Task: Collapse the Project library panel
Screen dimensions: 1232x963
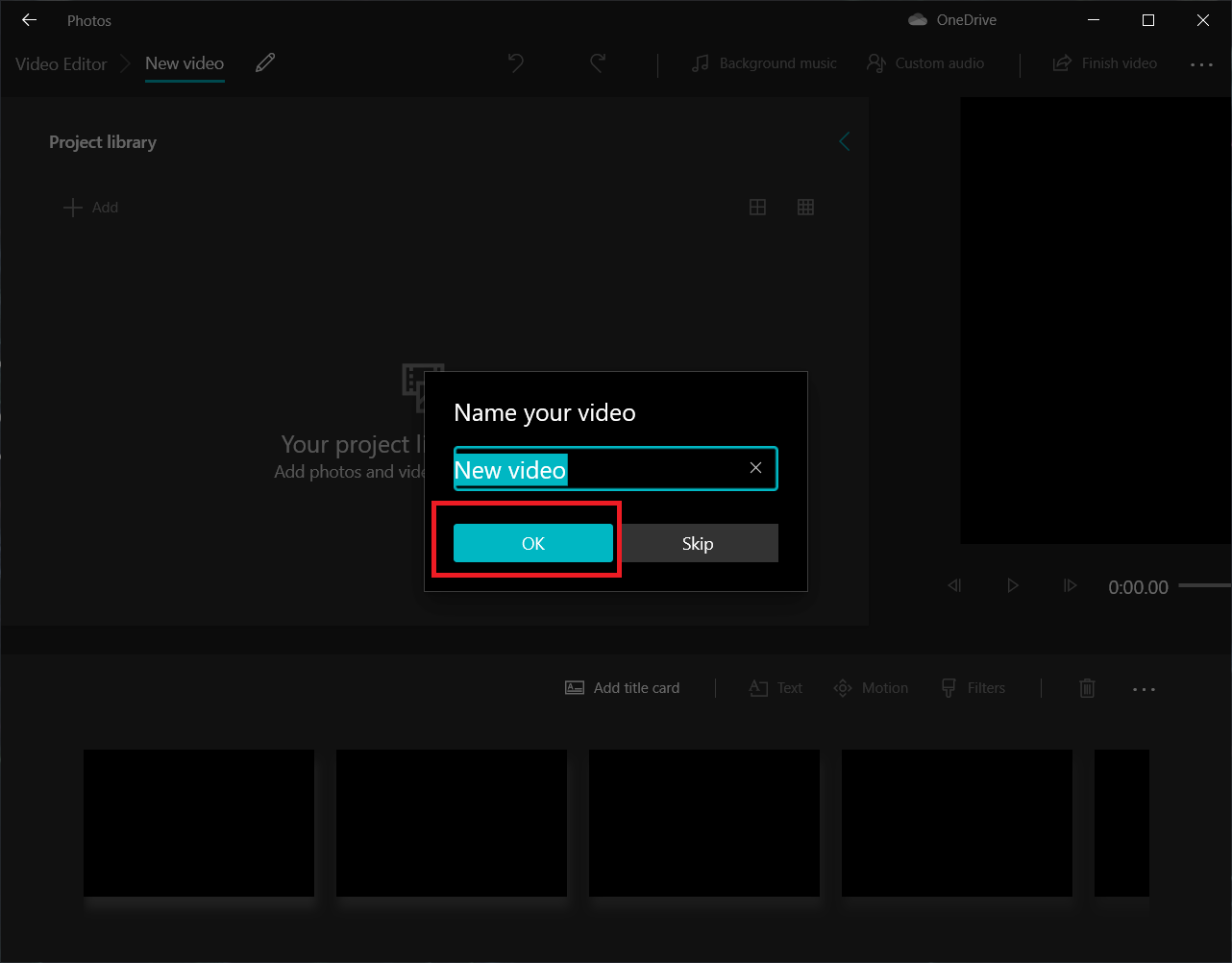Action: pyautogui.click(x=844, y=141)
